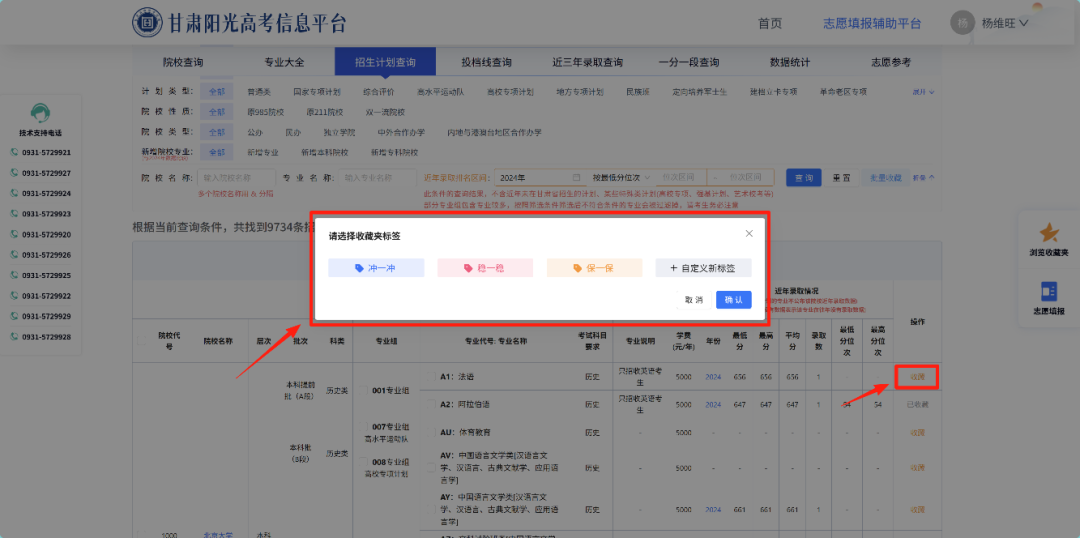Choose the pink 稳一稳 tag
The width and height of the screenshot is (1080, 538).
(x=485, y=268)
